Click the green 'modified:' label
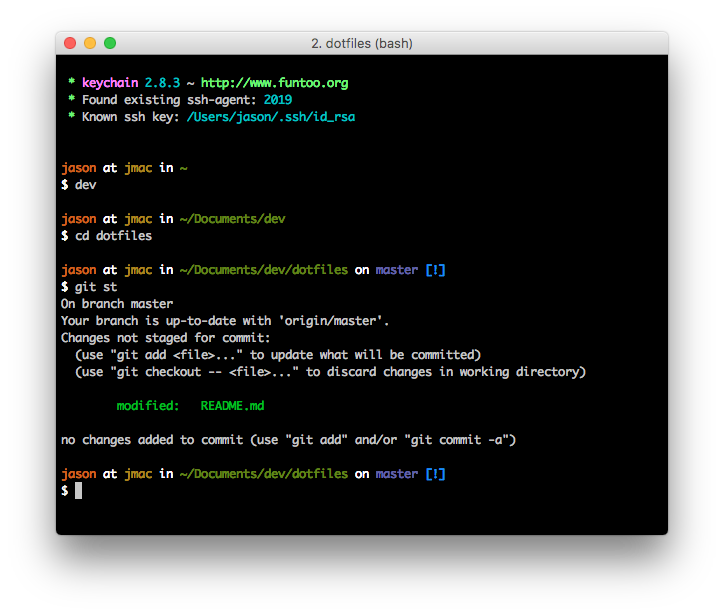724x615 pixels. click(148, 406)
